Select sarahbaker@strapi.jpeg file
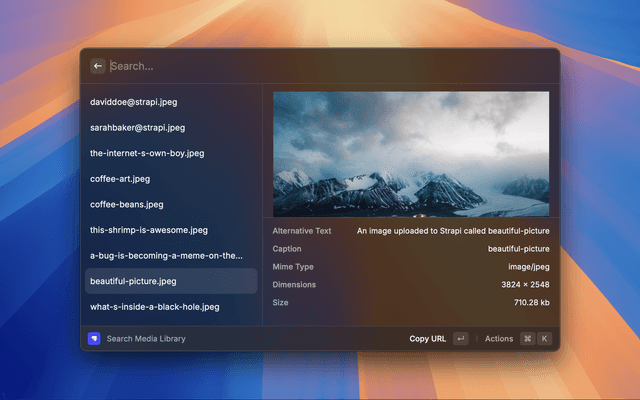Image resolution: width=640 pixels, height=400 pixels. [138, 128]
